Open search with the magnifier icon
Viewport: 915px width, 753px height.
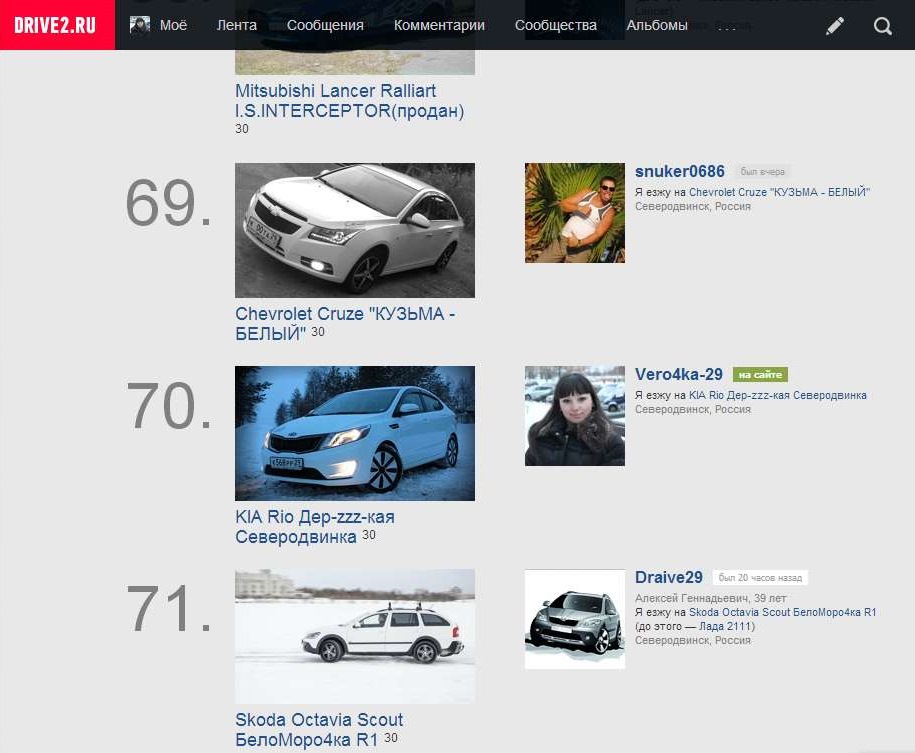(x=882, y=25)
